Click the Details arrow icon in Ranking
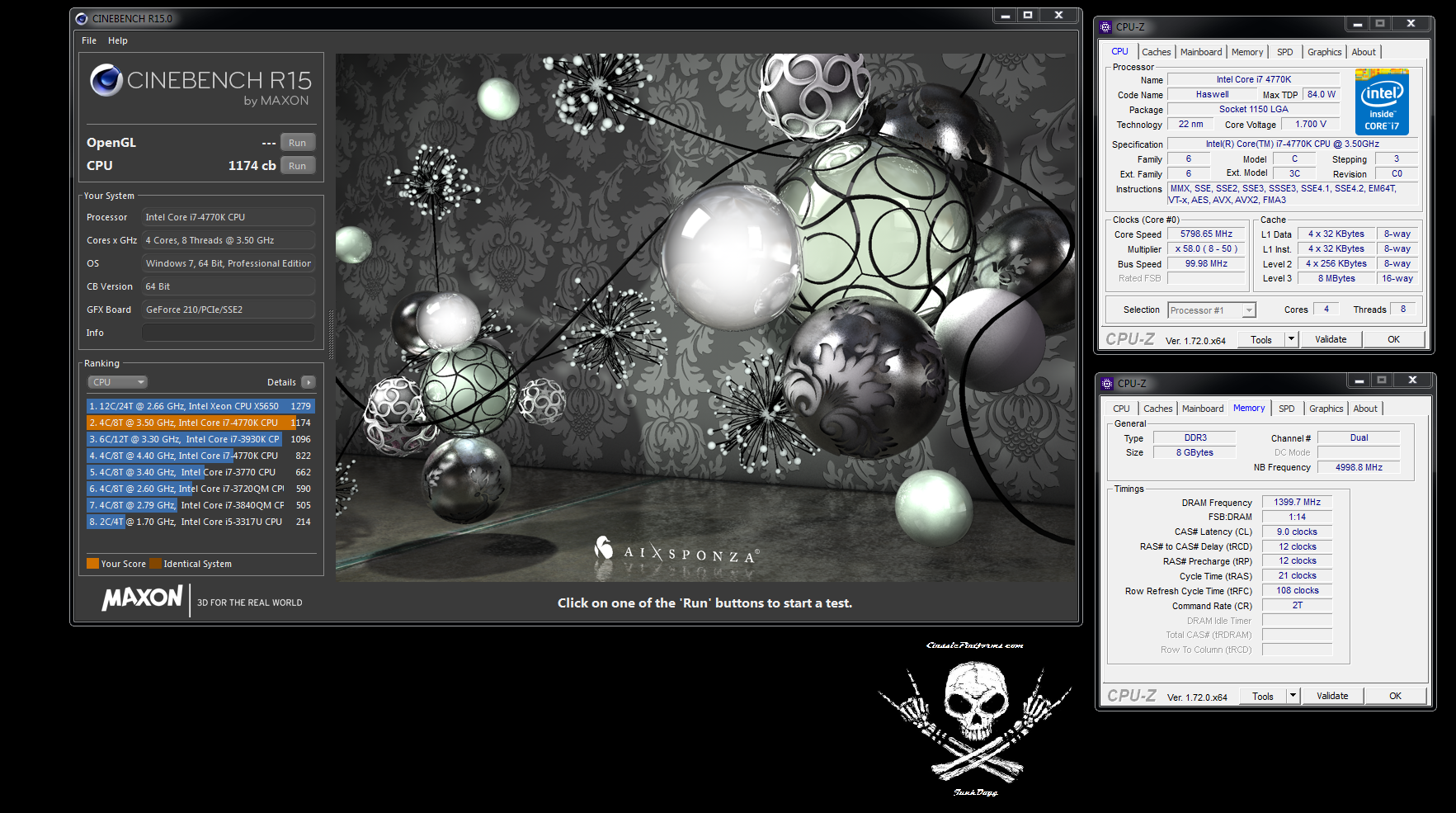 click(309, 382)
